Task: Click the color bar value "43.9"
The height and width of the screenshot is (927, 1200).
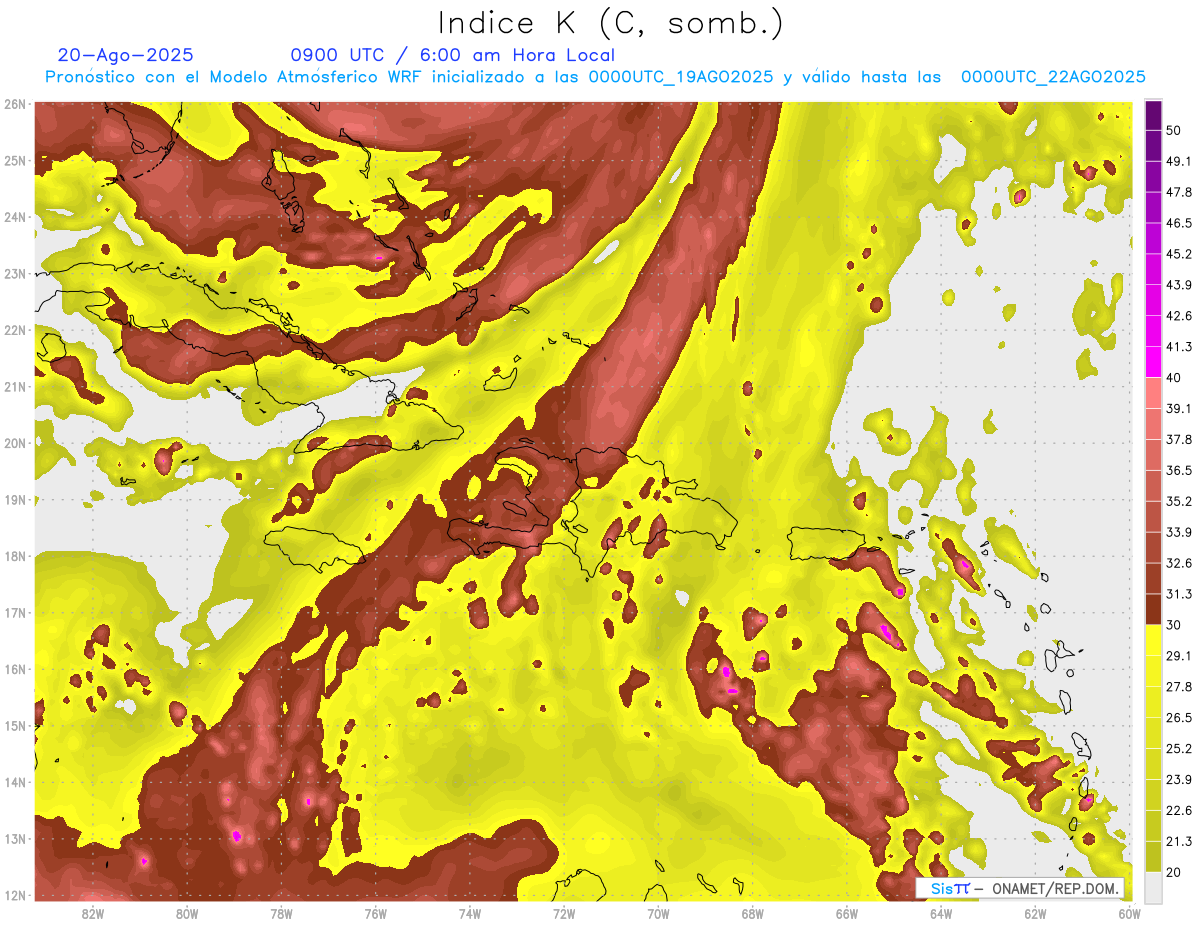Action: coord(1179,285)
